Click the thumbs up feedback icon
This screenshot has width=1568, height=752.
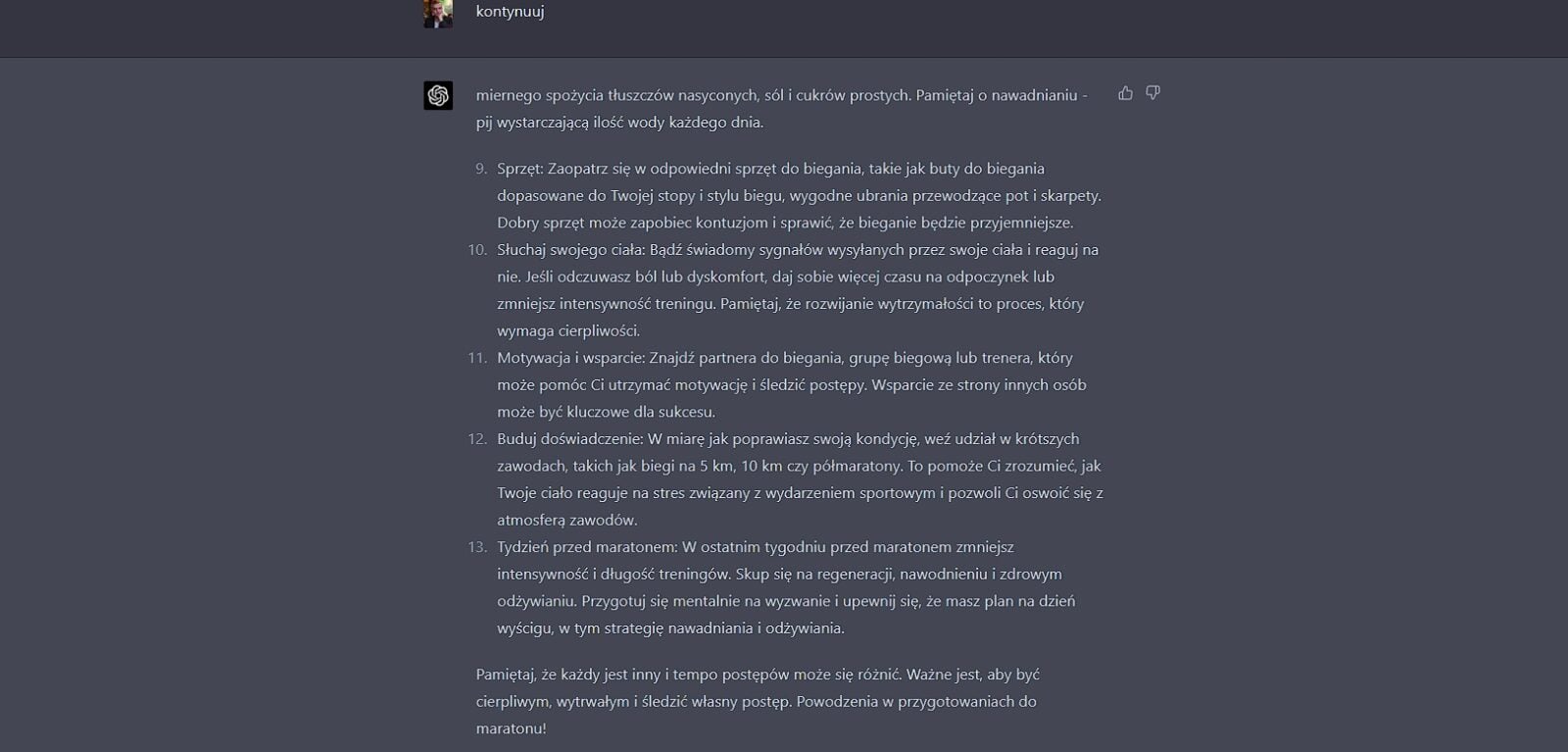[x=1125, y=93]
